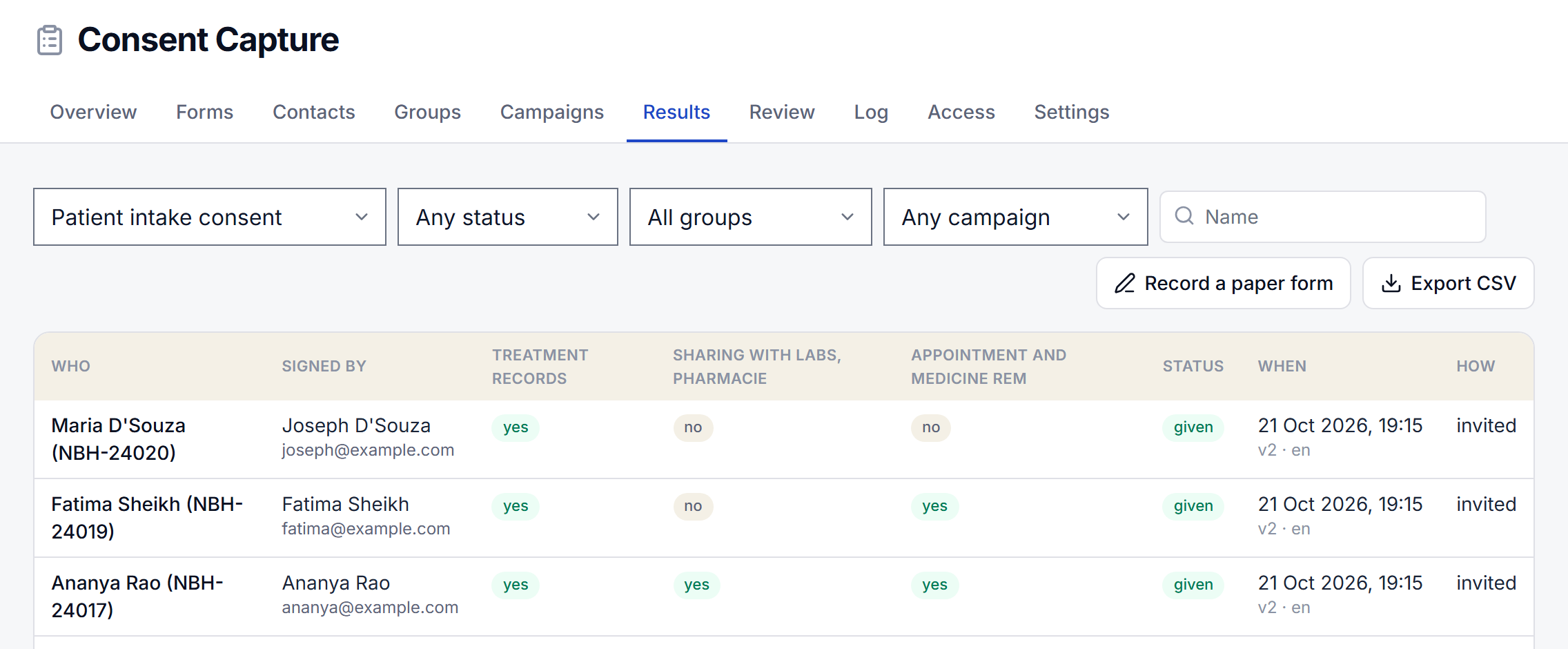Click ananya@example.com email text

coord(370,608)
